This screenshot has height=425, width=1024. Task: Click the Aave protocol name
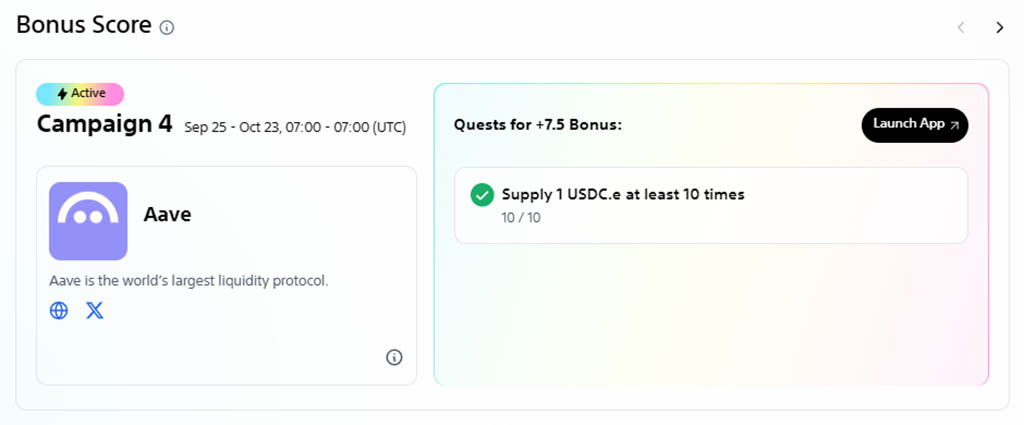pos(167,214)
